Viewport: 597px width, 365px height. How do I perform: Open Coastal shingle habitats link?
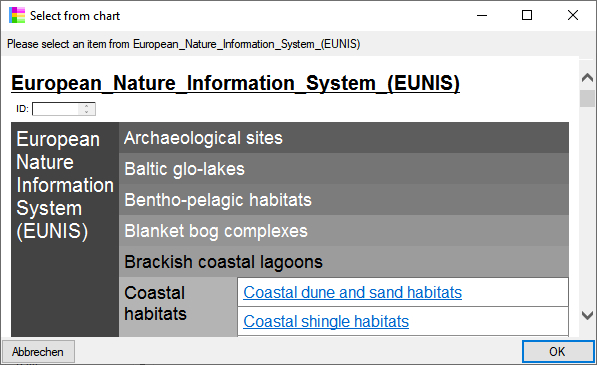pyautogui.click(x=326, y=321)
